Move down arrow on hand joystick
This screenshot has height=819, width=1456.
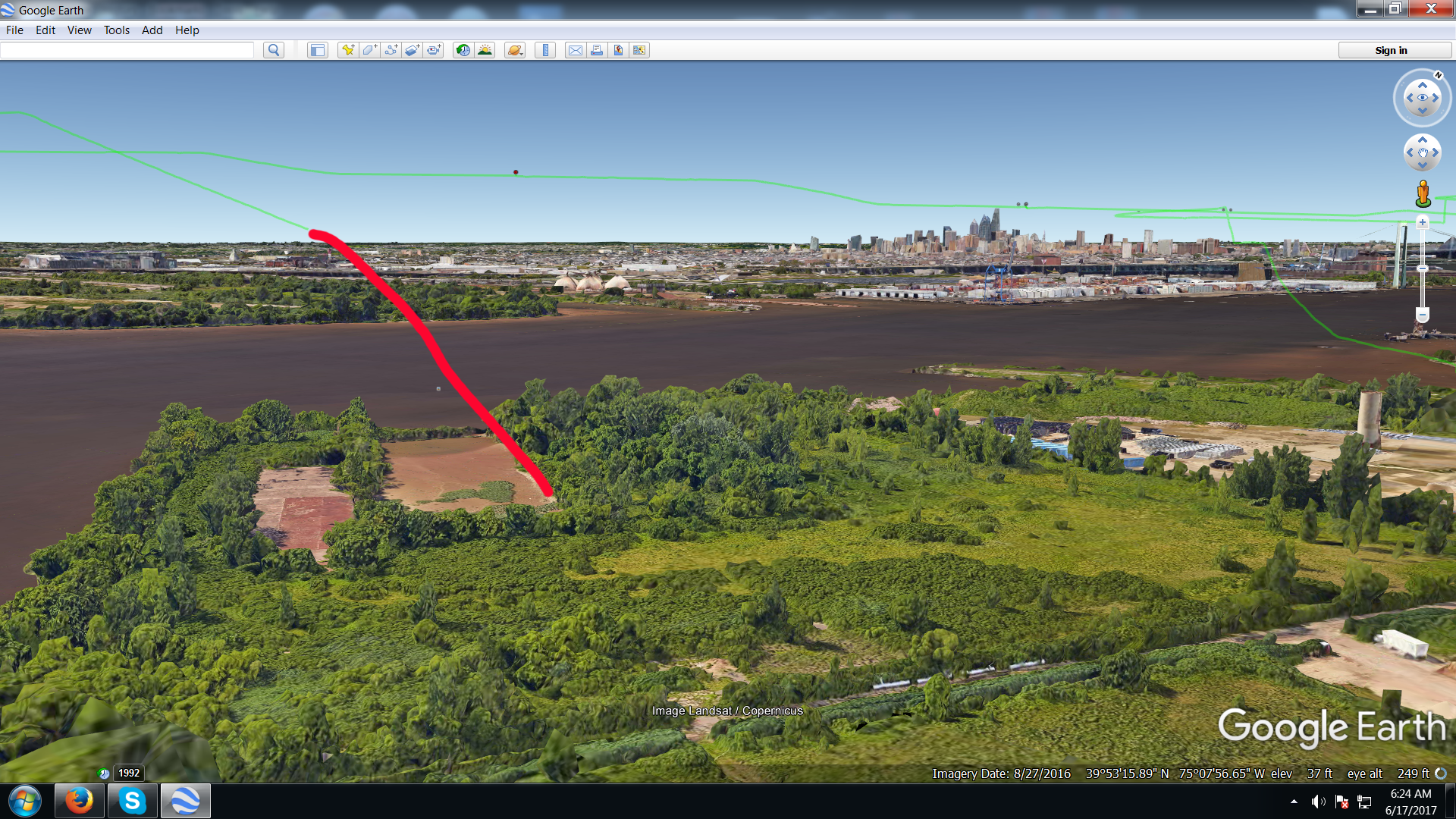point(1423,165)
